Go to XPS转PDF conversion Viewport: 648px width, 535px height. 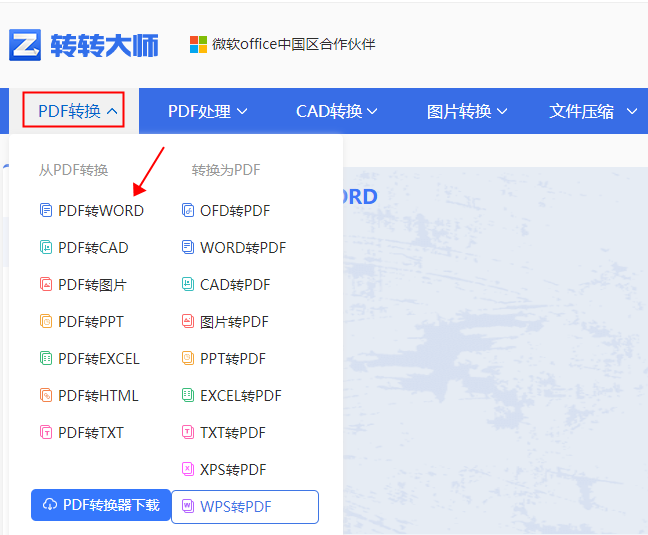pyautogui.click(x=224, y=469)
